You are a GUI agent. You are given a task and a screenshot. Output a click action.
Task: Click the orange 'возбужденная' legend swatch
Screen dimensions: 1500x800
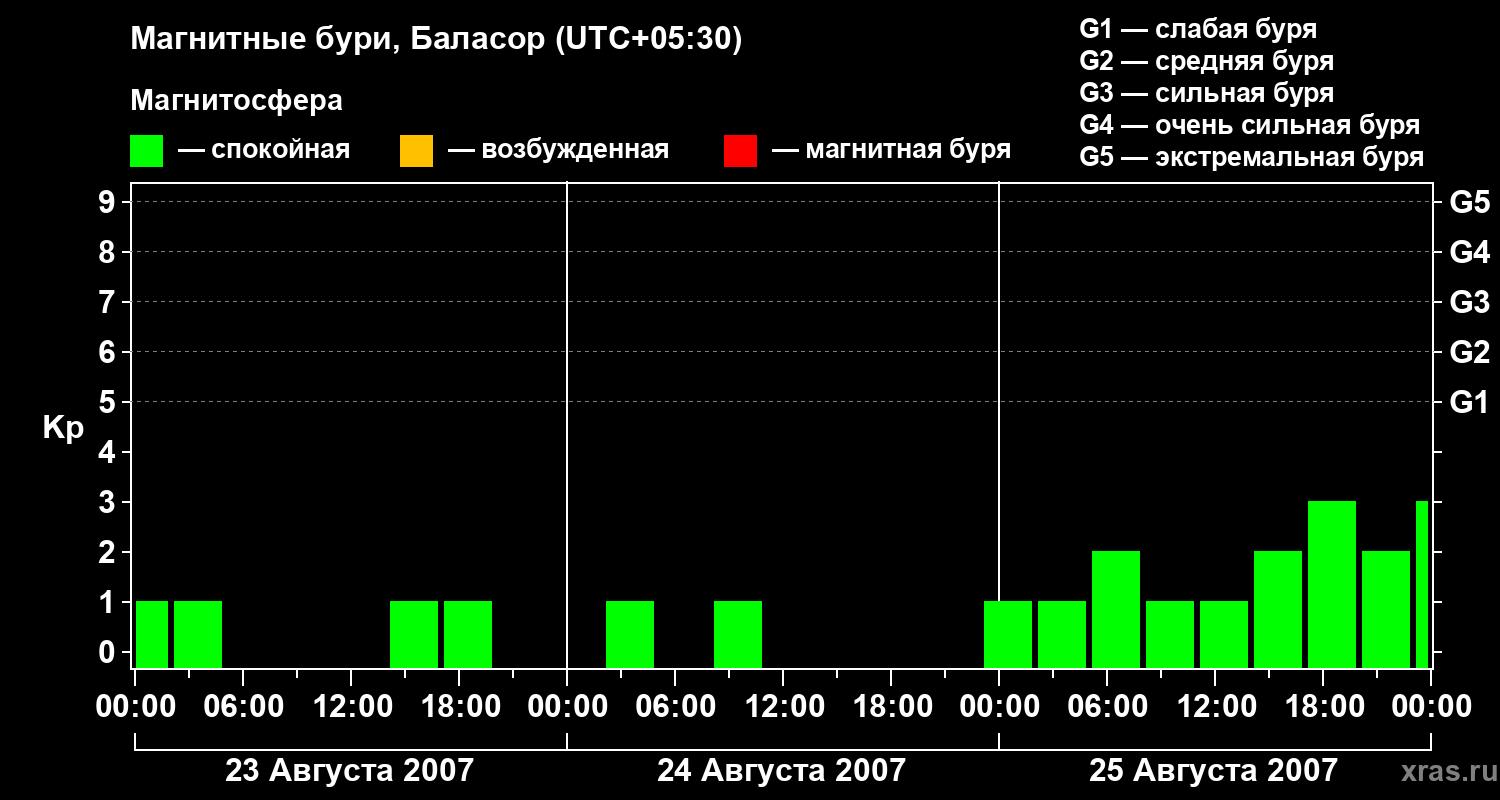click(416, 151)
